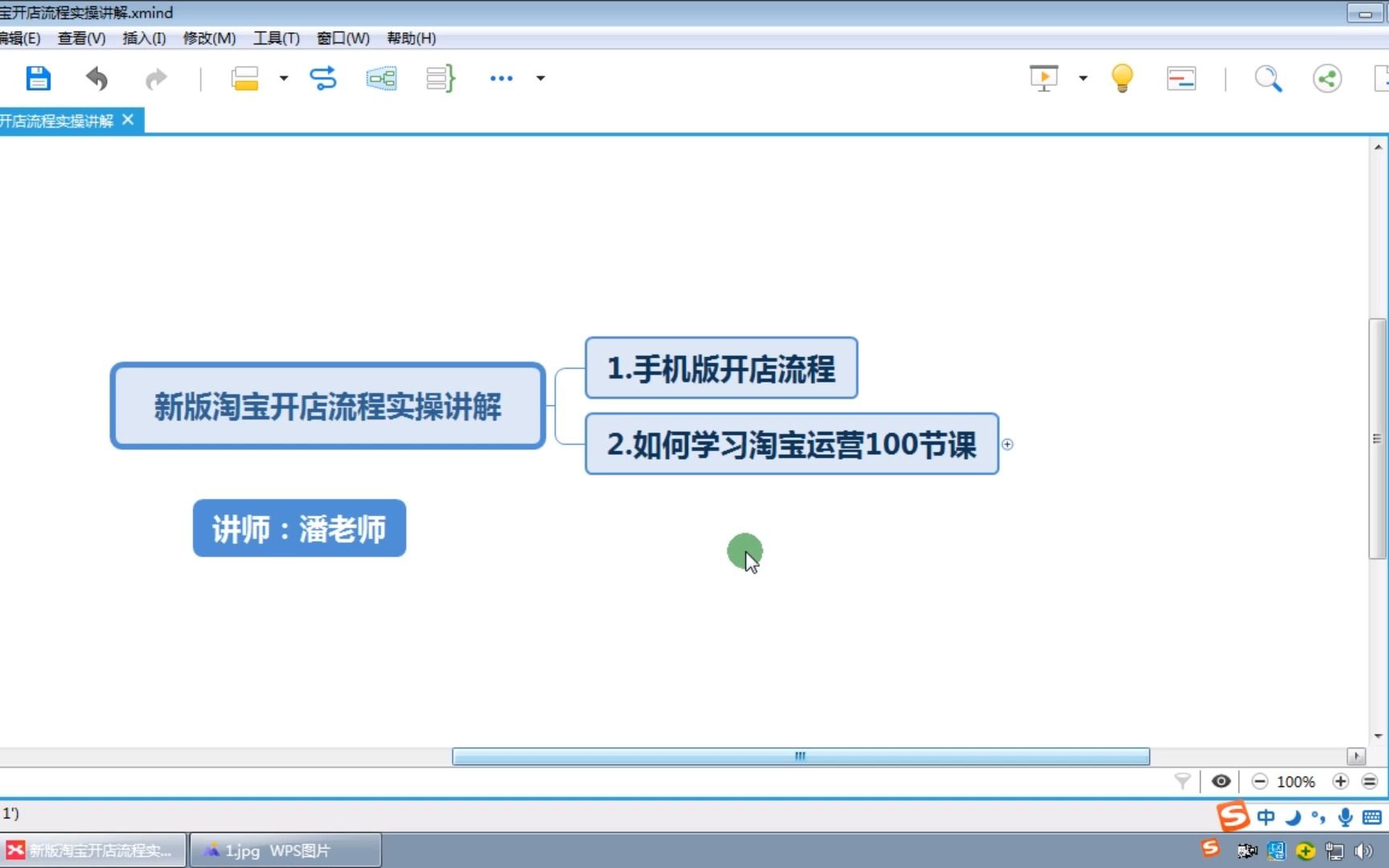Expand the more options dropdown arrow

(x=541, y=79)
